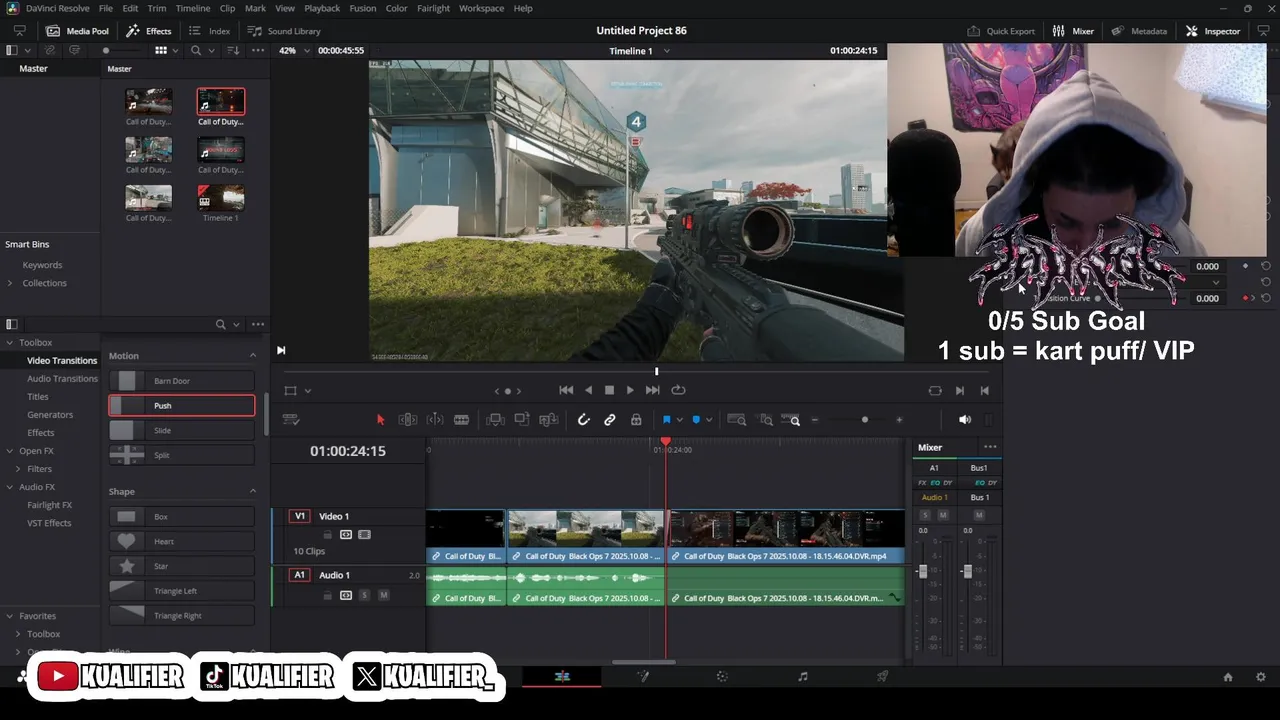1280x720 pixels.
Task: Mute with the timeline speaker volume icon
Action: point(964,420)
